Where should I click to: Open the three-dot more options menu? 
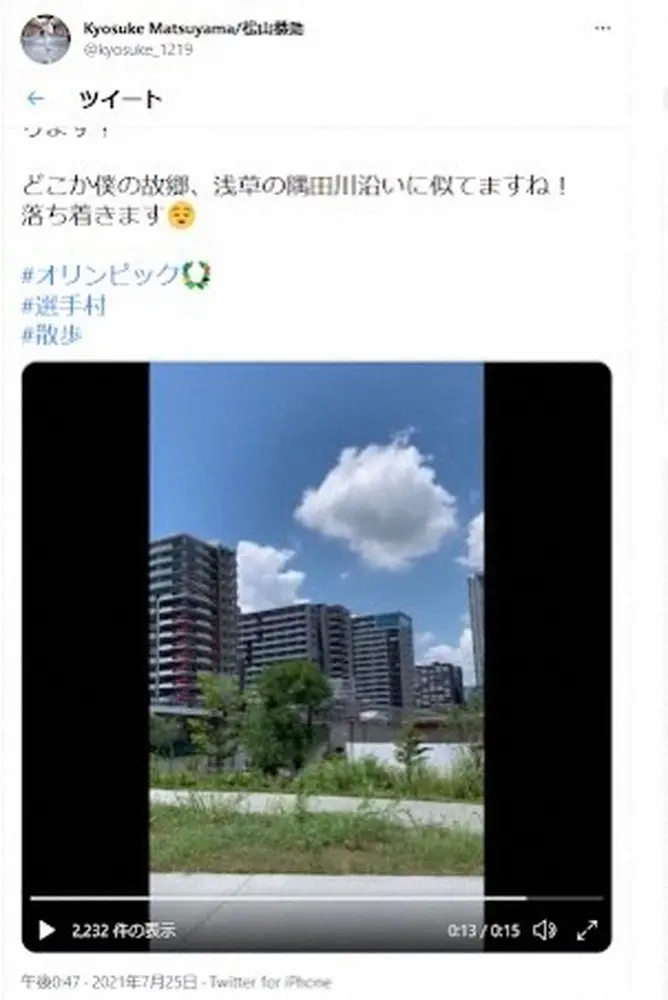pyautogui.click(x=602, y=29)
